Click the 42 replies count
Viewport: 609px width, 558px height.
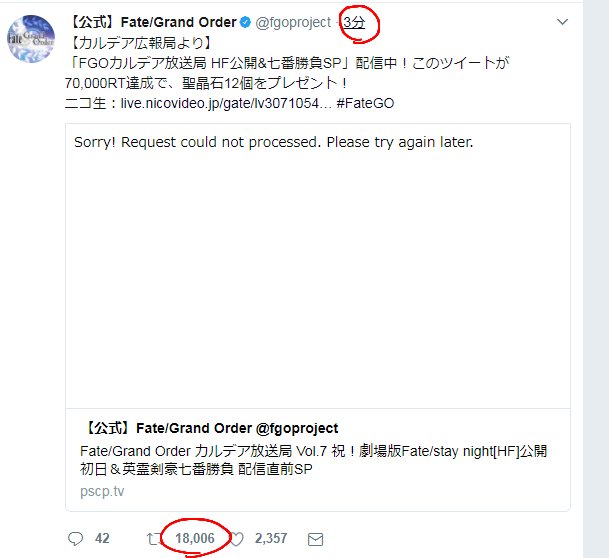pos(102,539)
